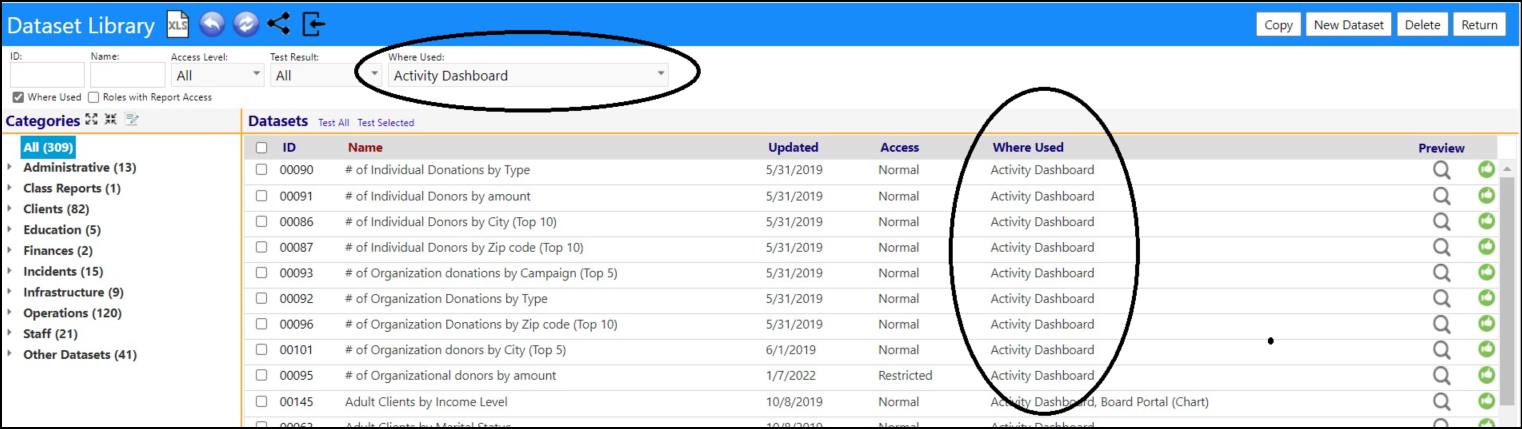Expand all categories icon
This screenshot has height=429, width=1522.
pos(91,120)
